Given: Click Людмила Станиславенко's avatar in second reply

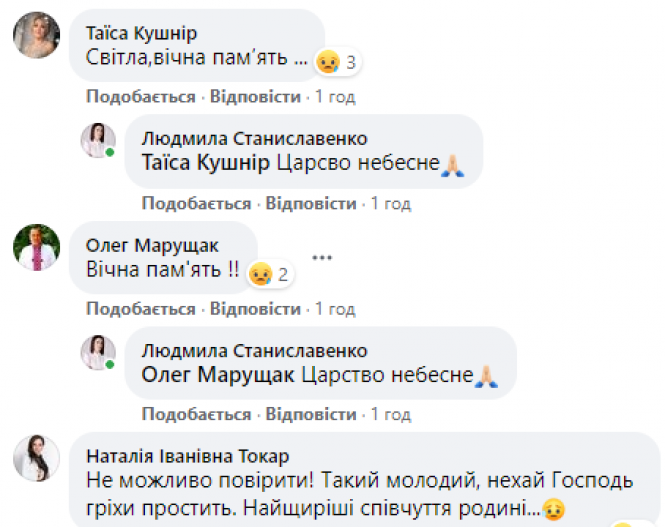Looking at the screenshot, I should [x=98, y=352].
